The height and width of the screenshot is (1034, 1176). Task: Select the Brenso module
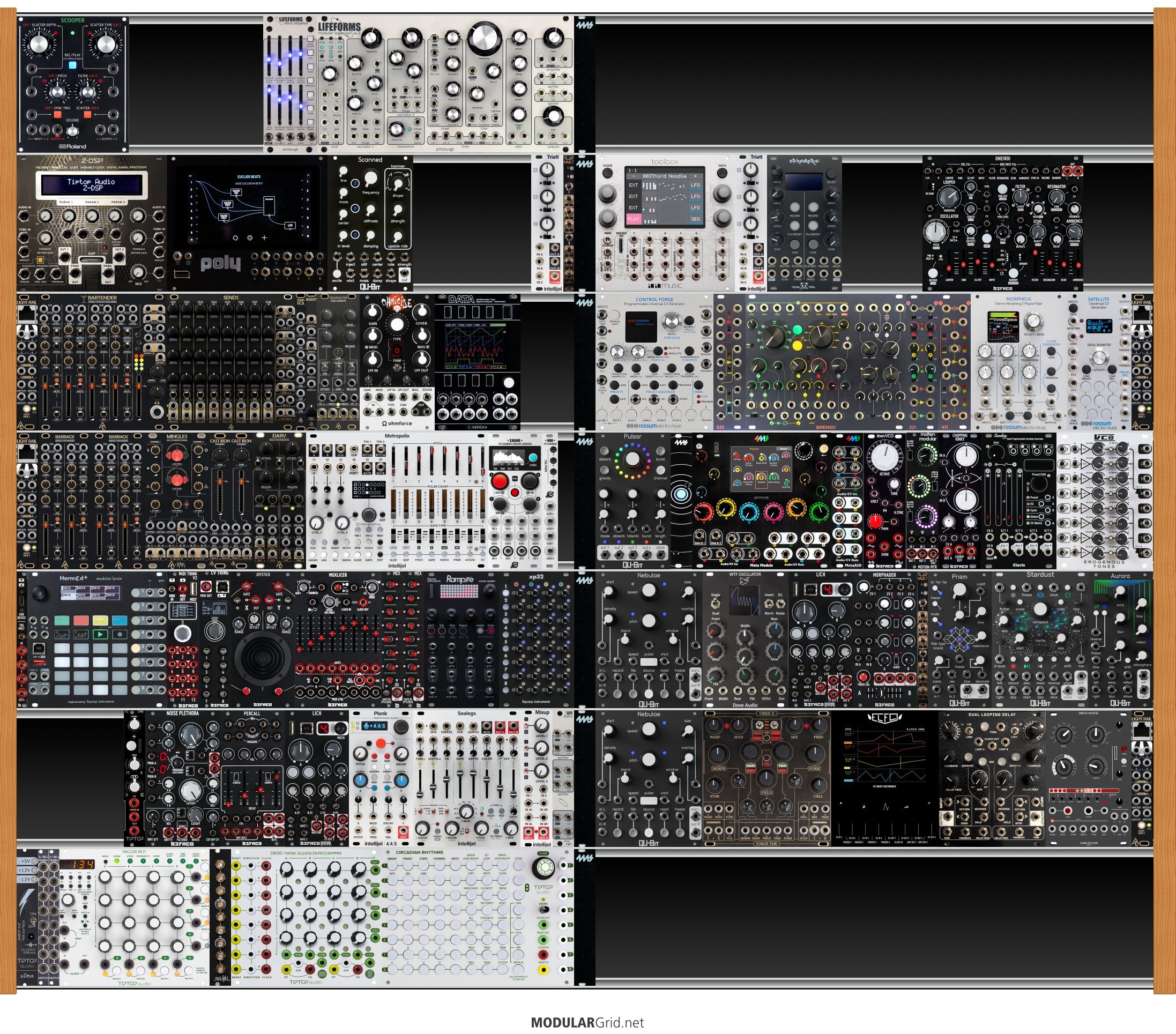pos(825,362)
